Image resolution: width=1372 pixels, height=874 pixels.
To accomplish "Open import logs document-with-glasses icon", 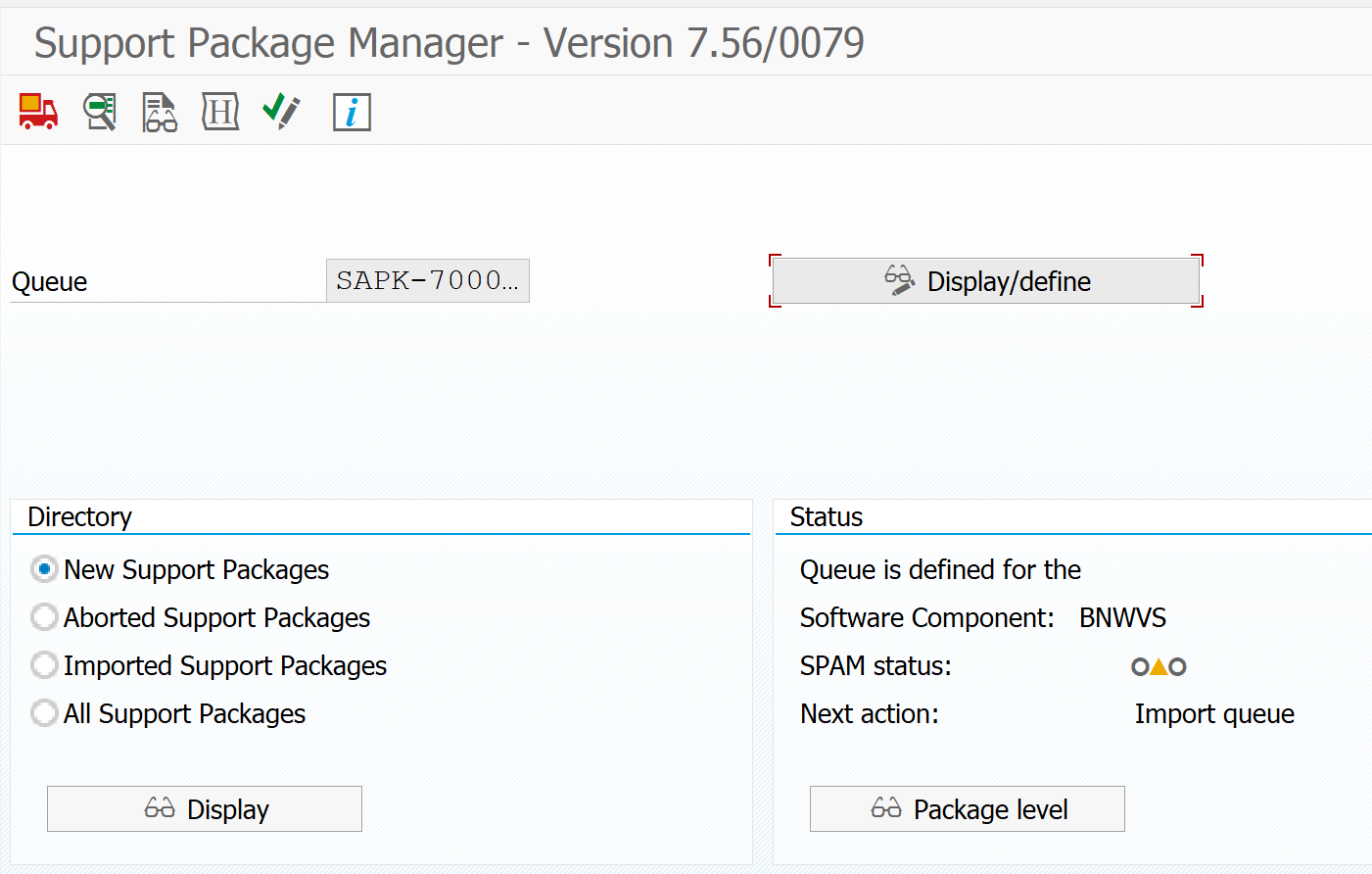I will [x=160, y=112].
